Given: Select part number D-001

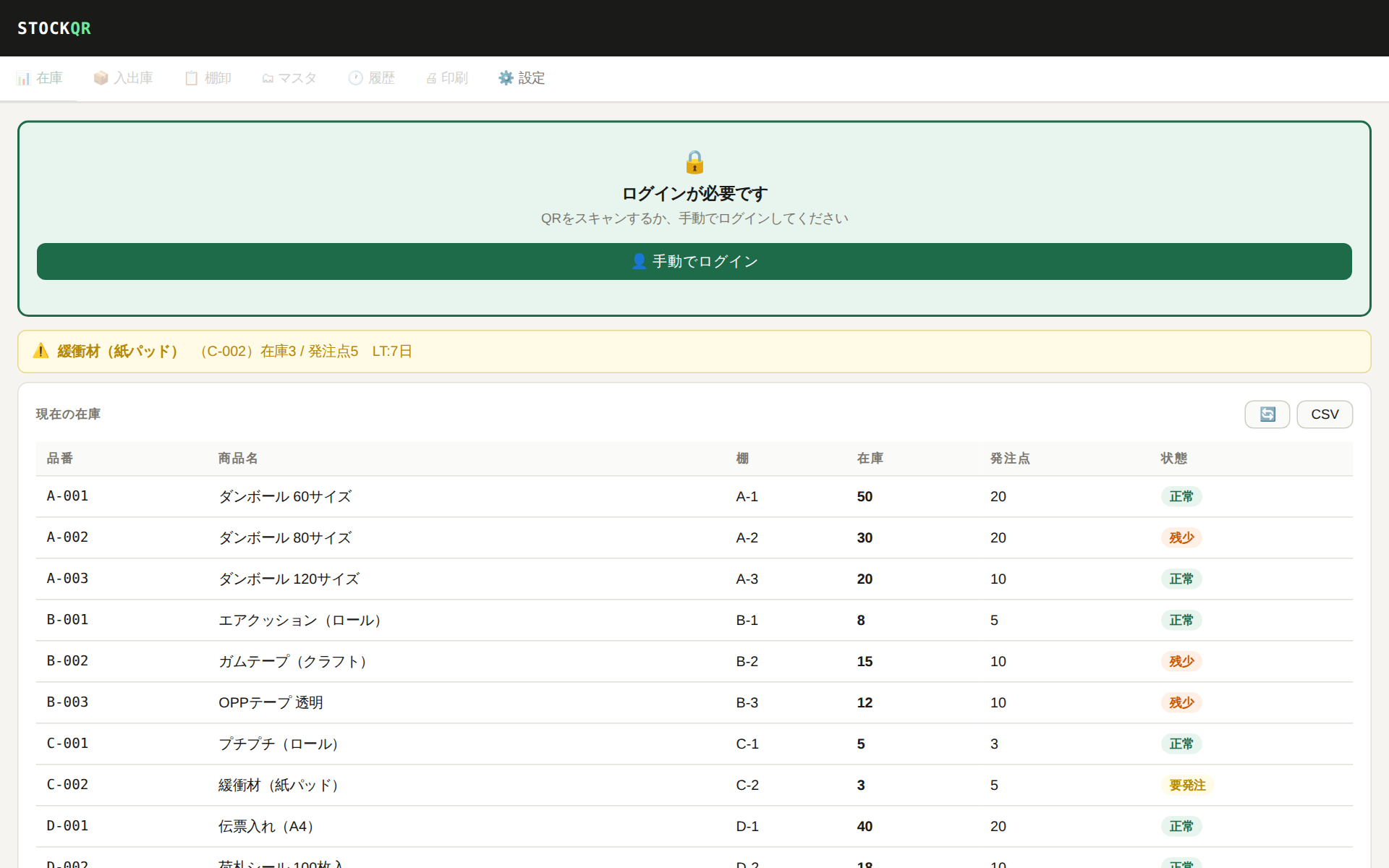Looking at the screenshot, I should pos(67,826).
